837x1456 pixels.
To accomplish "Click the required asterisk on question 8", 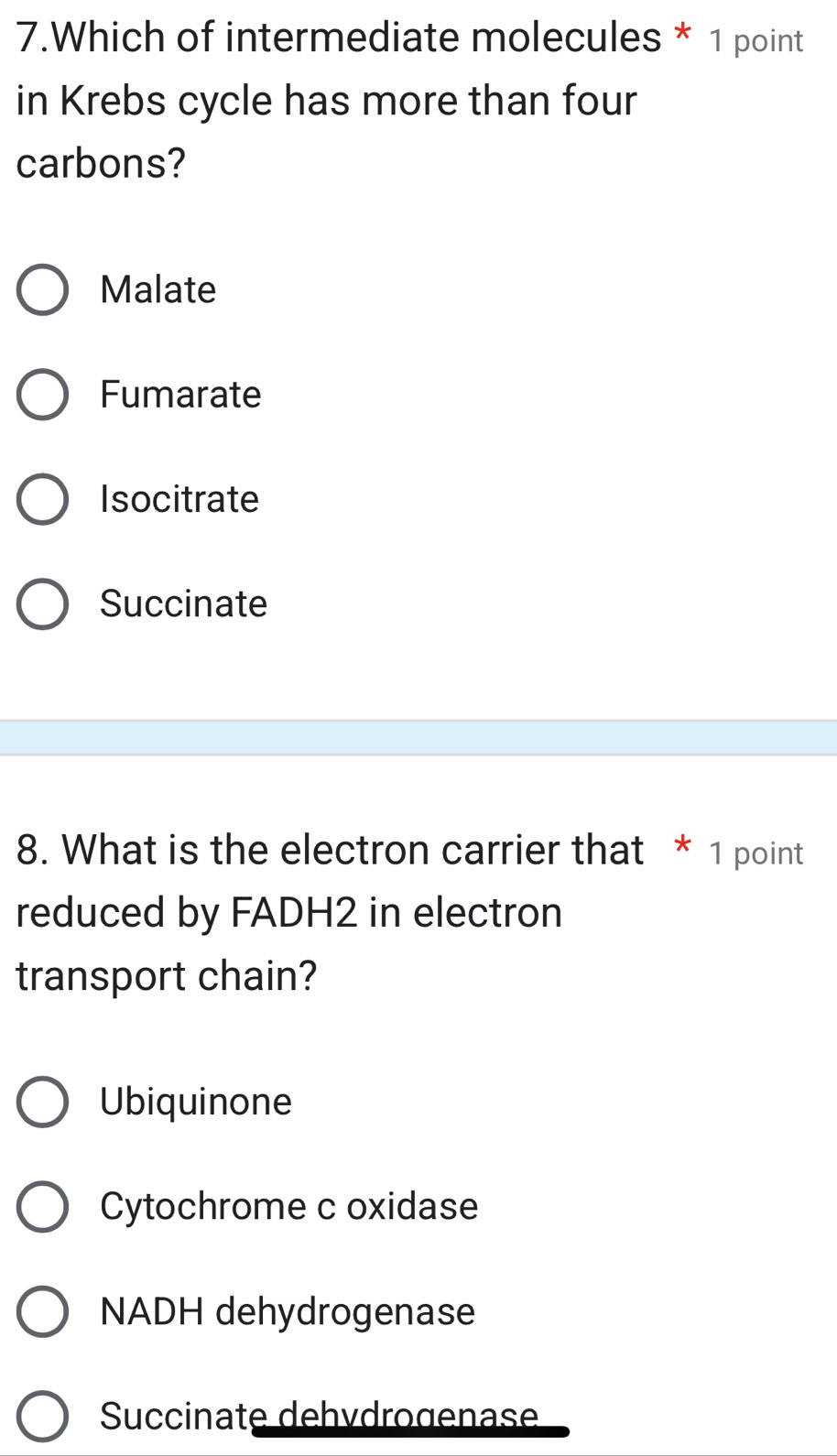I will [x=682, y=848].
